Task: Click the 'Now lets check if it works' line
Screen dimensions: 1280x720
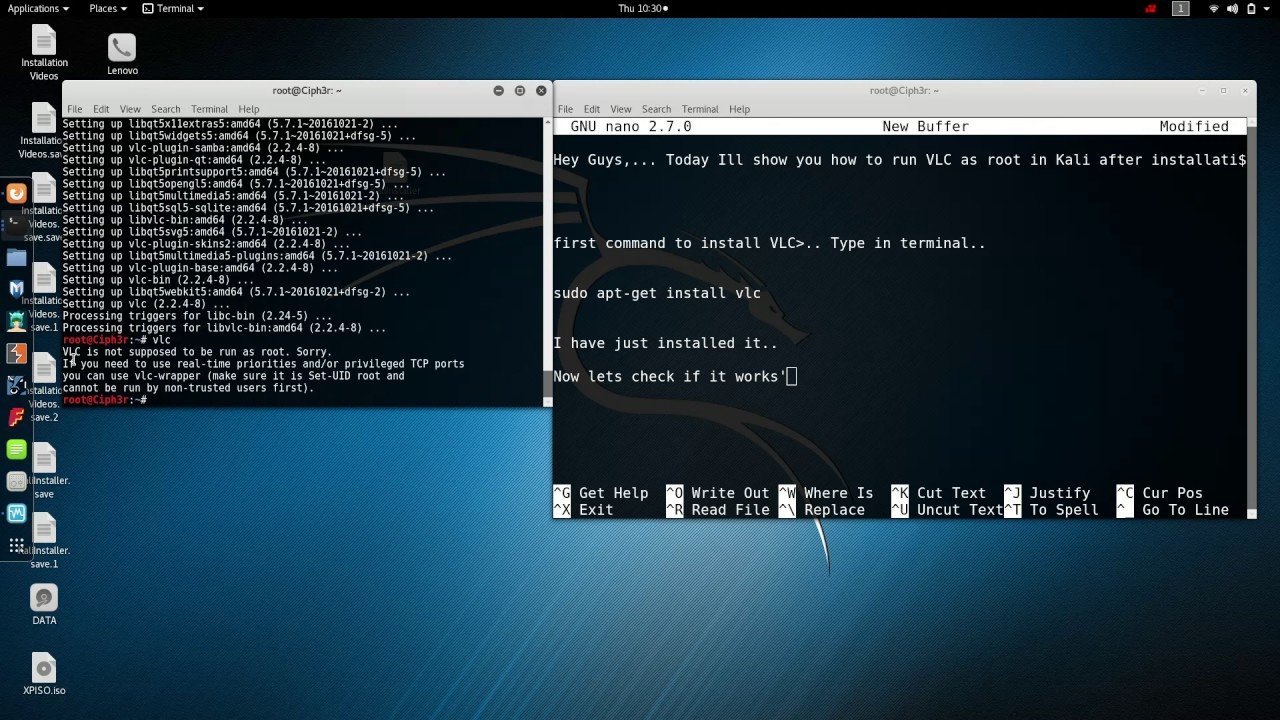Action: 670,376
